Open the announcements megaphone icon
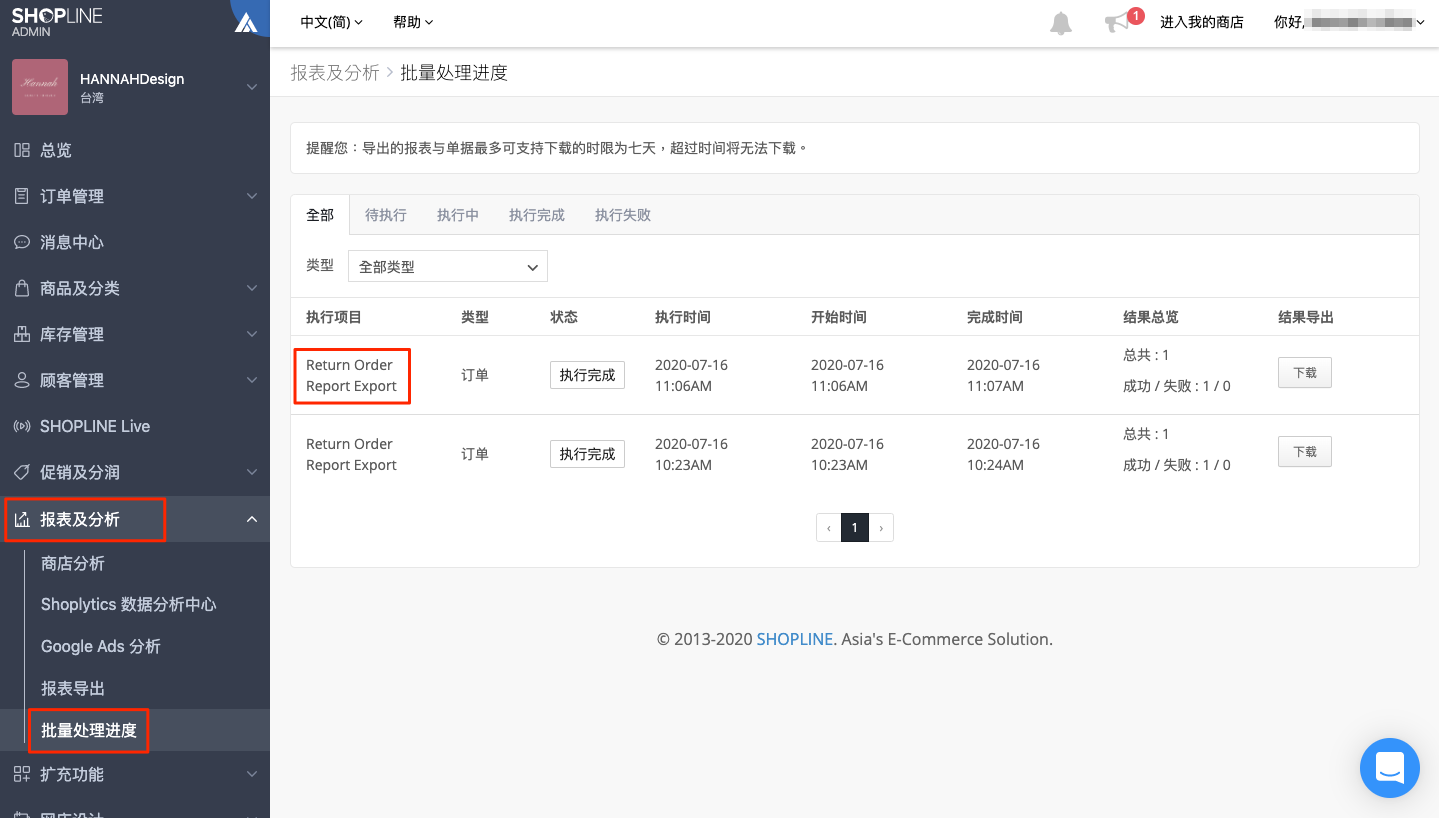Image resolution: width=1439 pixels, height=818 pixels. tap(1117, 23)
